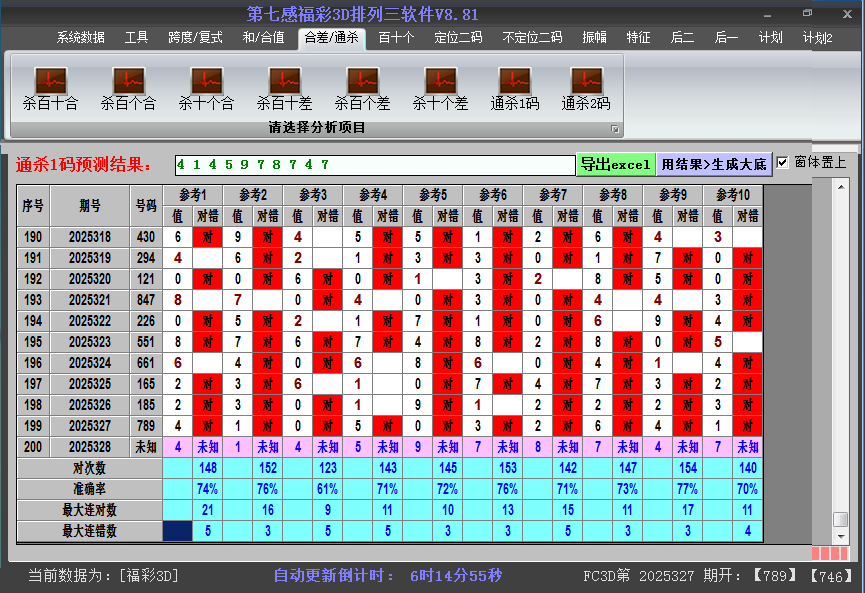
Task: Toggle the 窗体置上 always-on-top checkbox
Action: click(x=783, y=162)
